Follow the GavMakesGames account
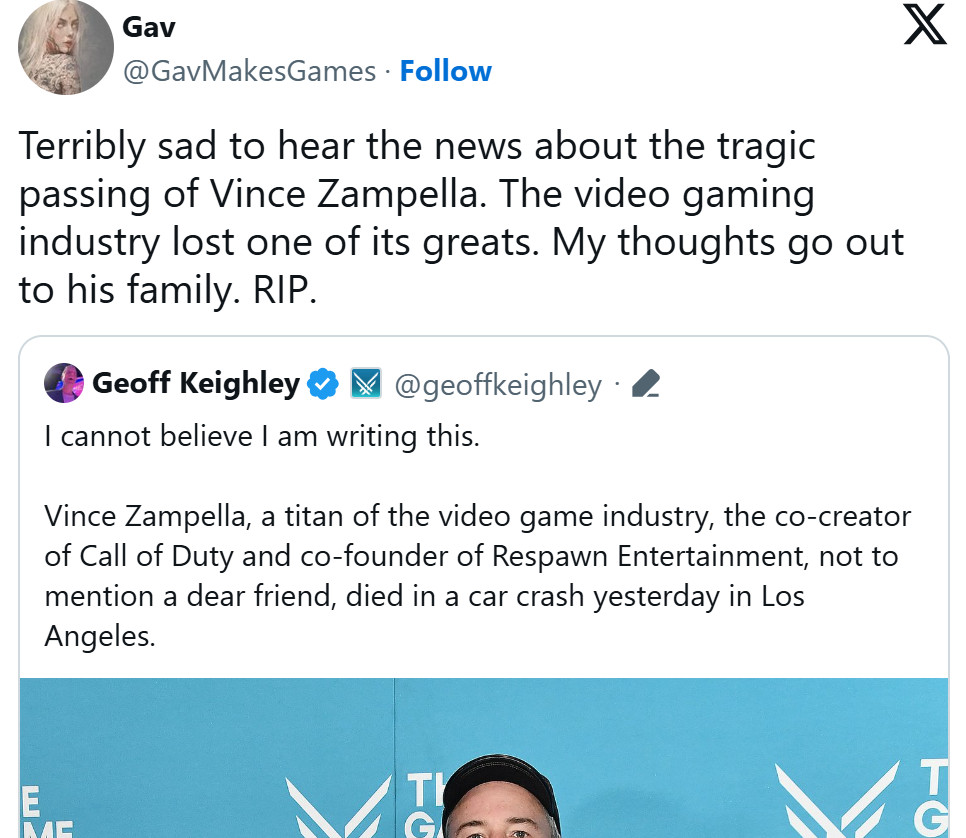The height and width of the screenshot is (838, 966). click(445, 71)
